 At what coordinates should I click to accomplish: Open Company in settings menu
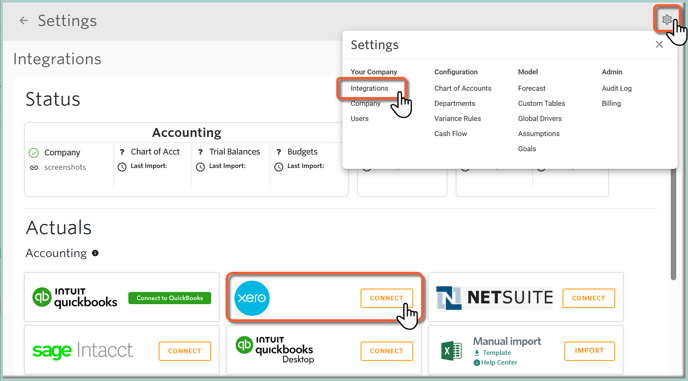(x=365, y=104)
